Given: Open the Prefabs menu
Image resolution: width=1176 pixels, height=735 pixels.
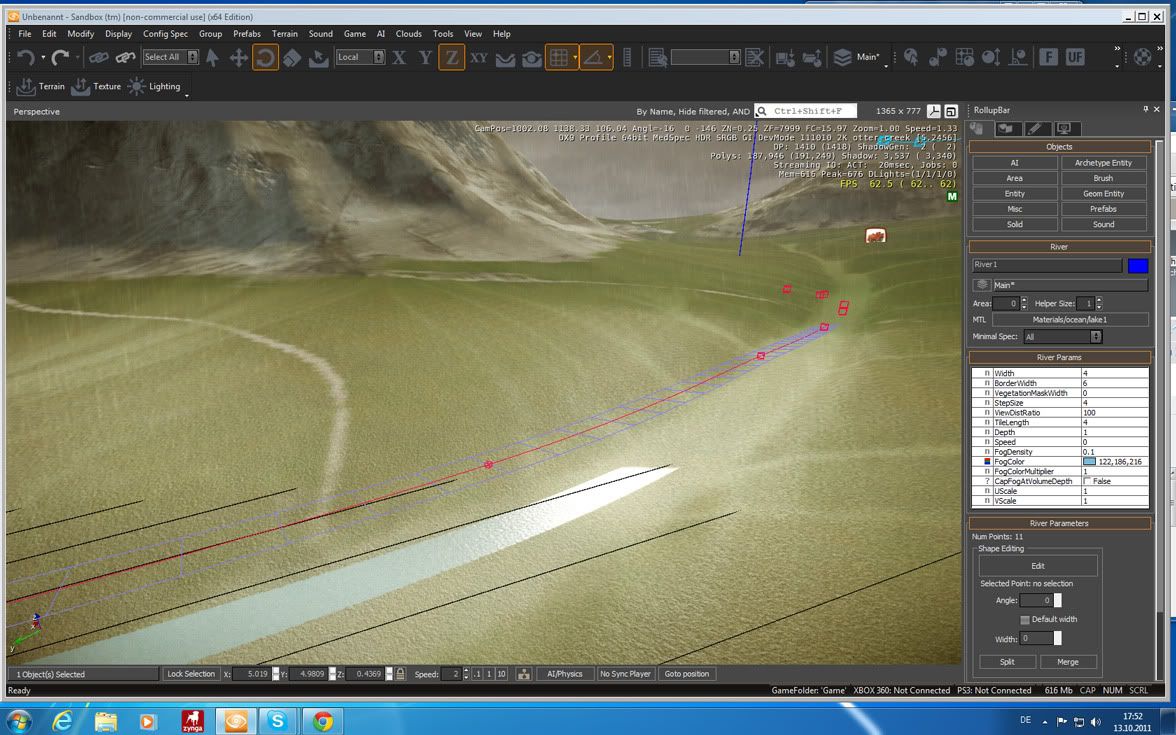Looking at the screenshot, I should 247,34.
